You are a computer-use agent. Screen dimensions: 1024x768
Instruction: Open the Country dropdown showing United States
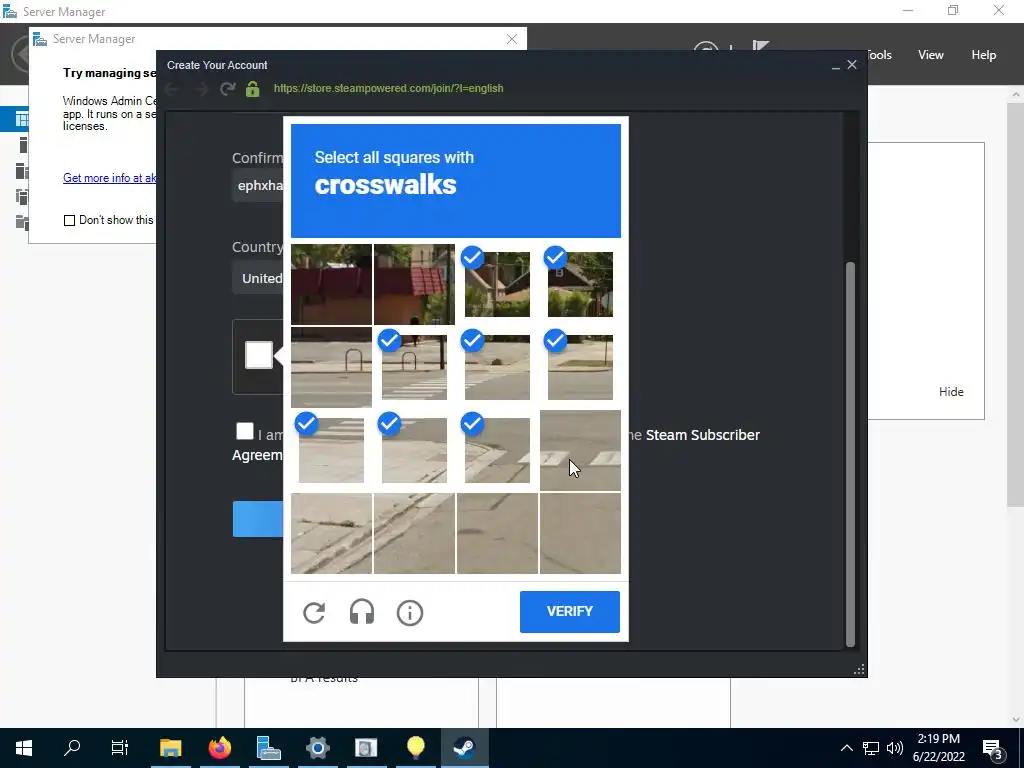[x=258, y=278]
